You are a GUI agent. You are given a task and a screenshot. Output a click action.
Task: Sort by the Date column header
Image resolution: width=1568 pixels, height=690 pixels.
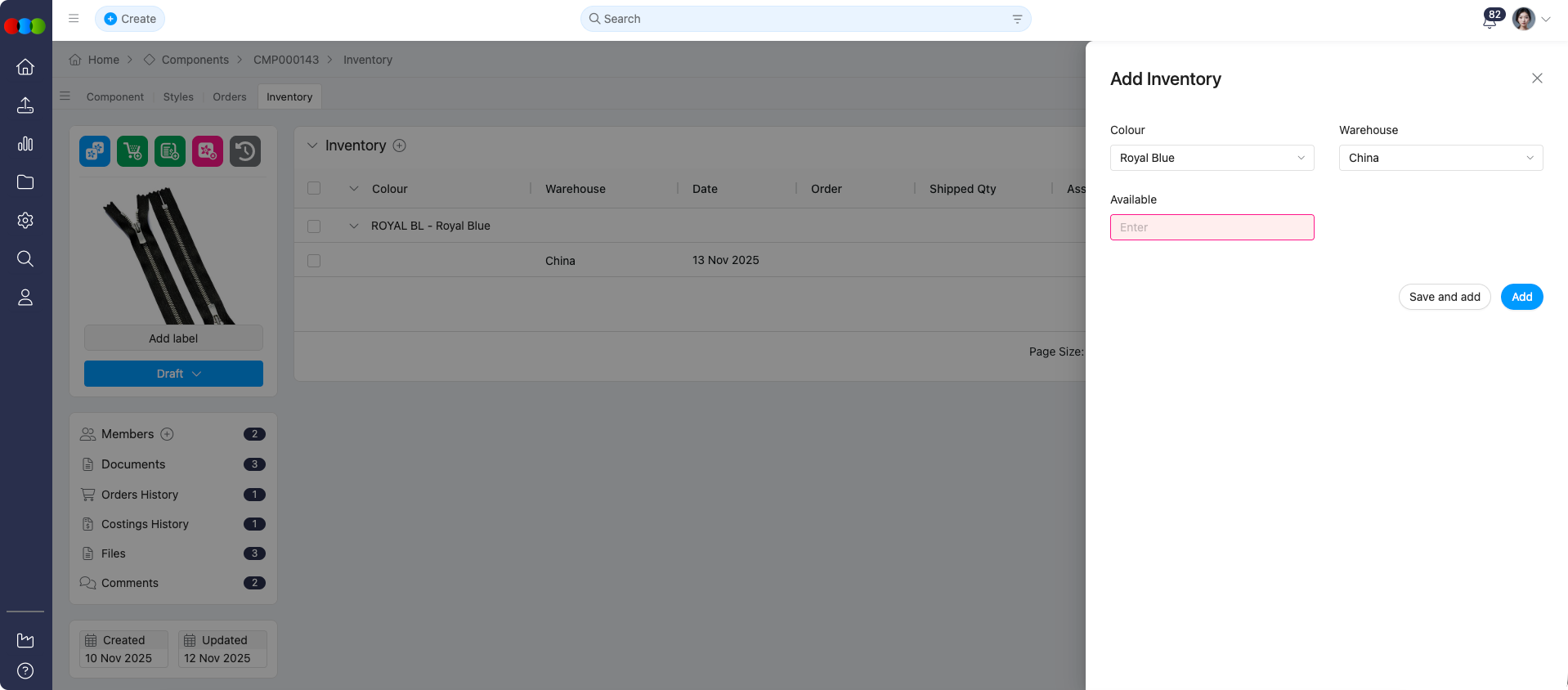[x=705, y=189]
